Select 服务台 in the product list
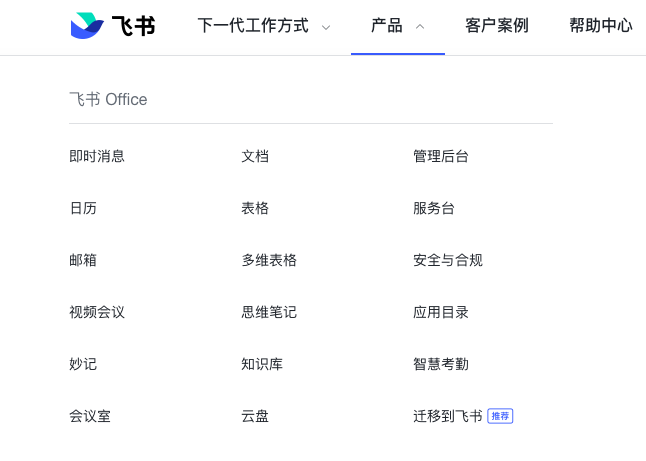Screen dimensions: 646x461 pos(434,208)
